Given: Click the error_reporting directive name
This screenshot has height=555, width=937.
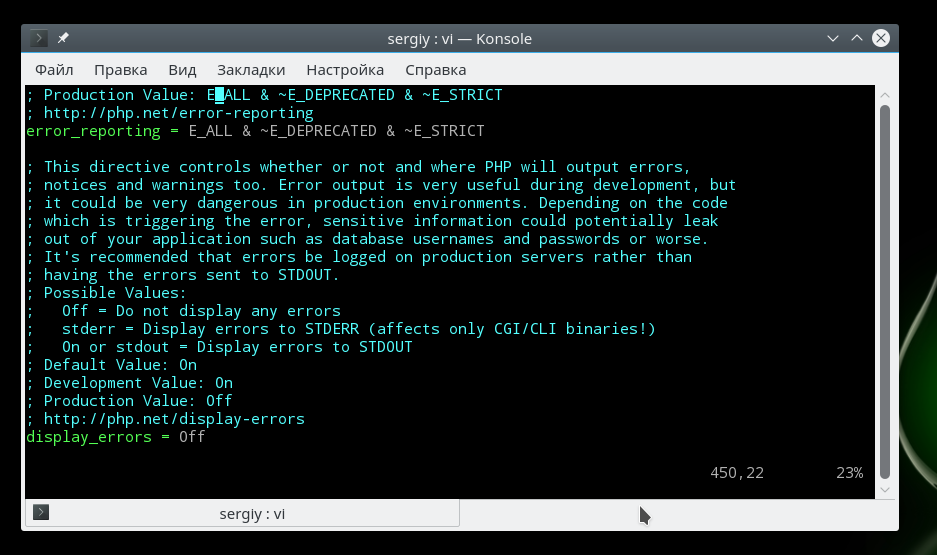Looking at the screenshot, I should pyautogui.click(x=93, y=131).
